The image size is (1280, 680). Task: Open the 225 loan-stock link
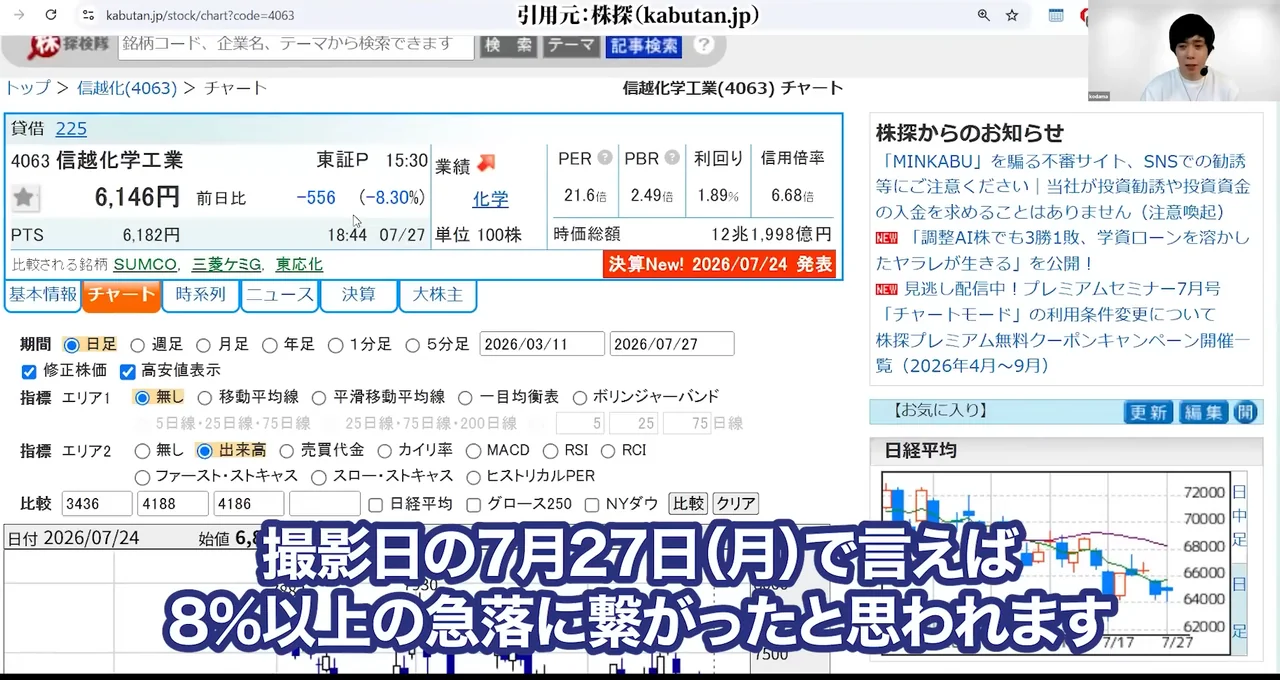point(71,128)
